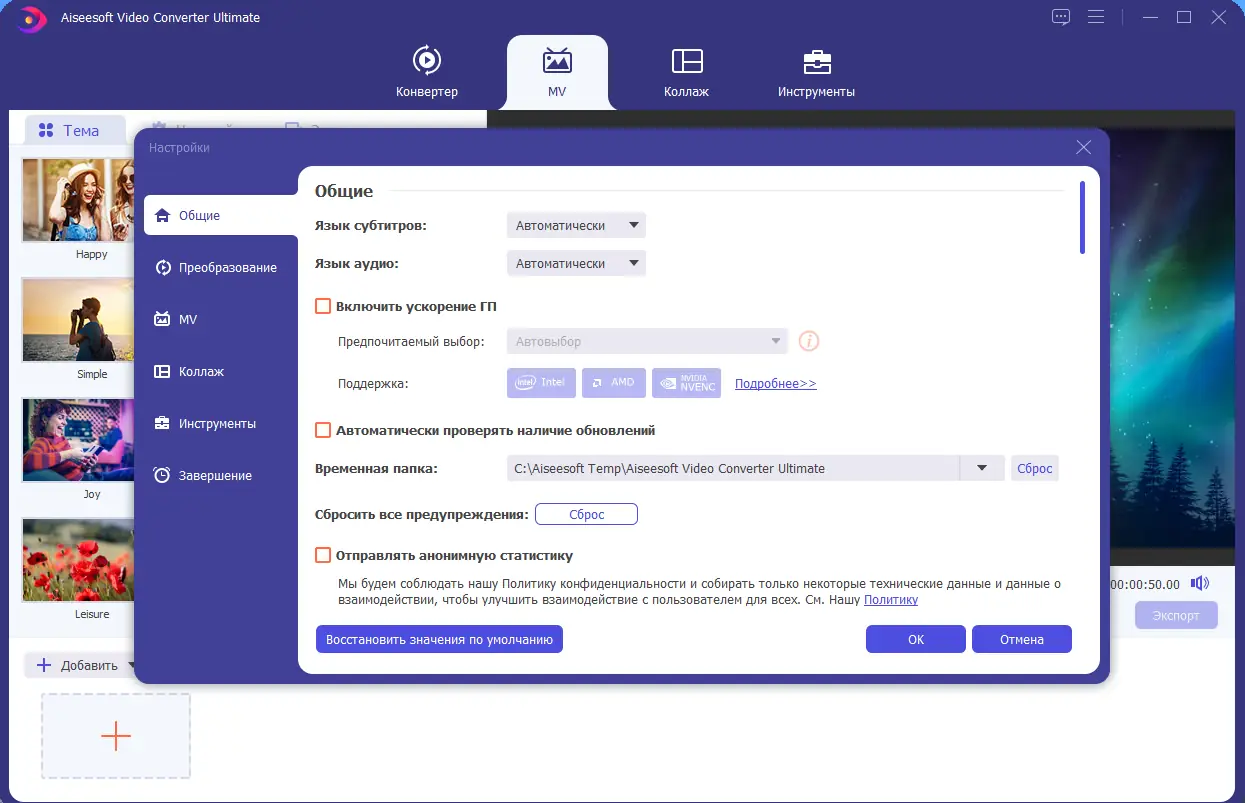Viewport: 1245px width, 803px height.
Task: Choose the Happy theme thumbnail
Action: click(x=79, y=201)
